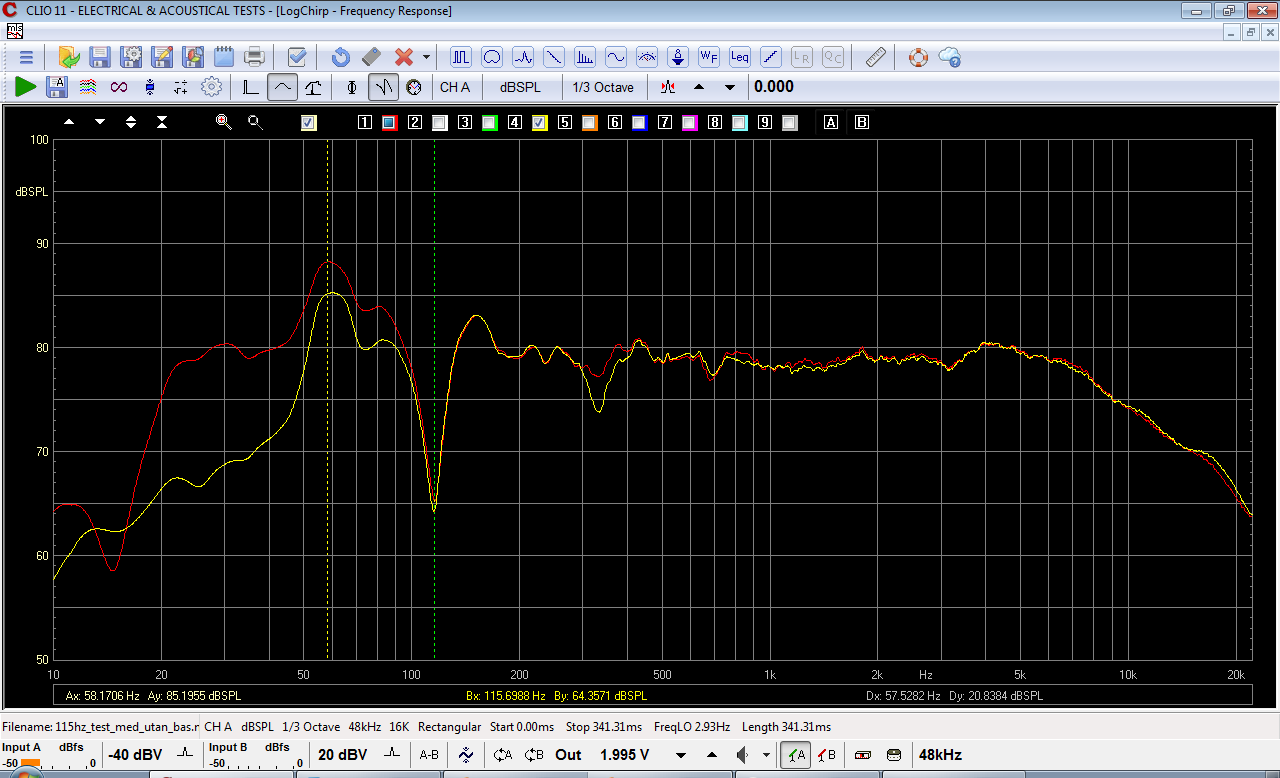
Task: Zoom out with magnifier icon
Action: (255, 122)
